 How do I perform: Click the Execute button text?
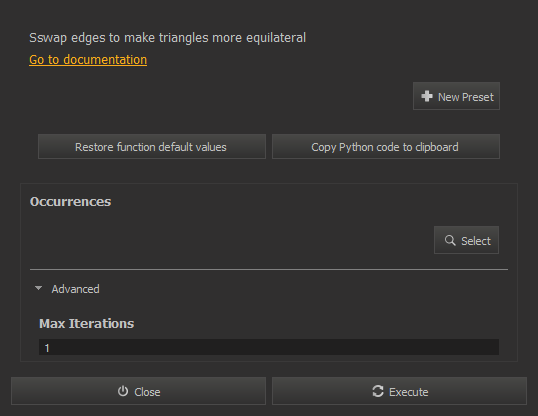409,392
